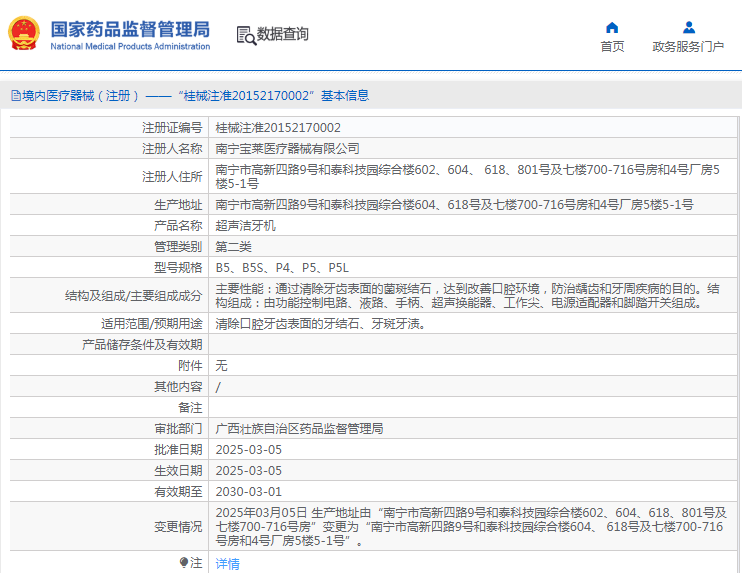Click the 备注 row label
The height and width of the screenshot is (573, 742).
(x=190, y=407)
